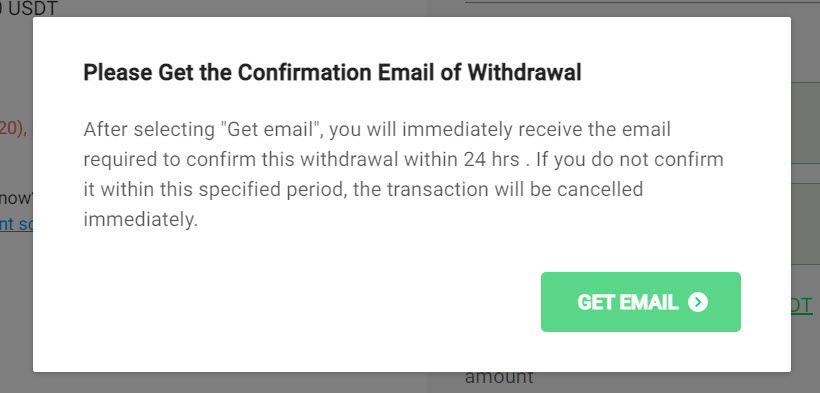Click the paragraph text starting with After selecting

coord(403,174)
